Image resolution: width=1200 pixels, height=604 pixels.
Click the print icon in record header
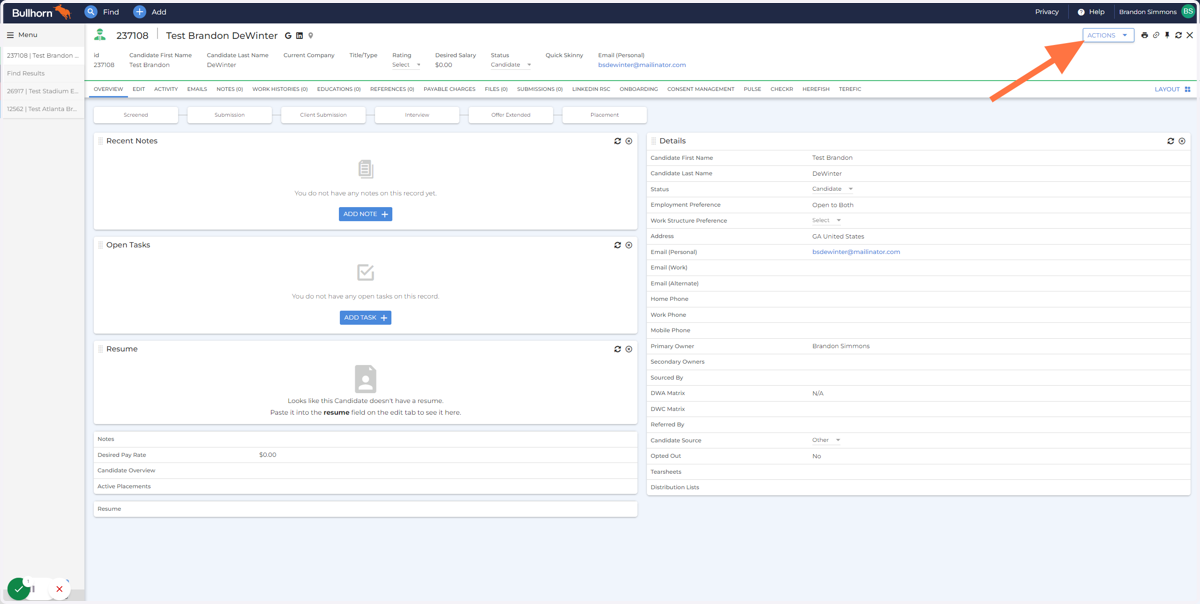[1145, 35]
